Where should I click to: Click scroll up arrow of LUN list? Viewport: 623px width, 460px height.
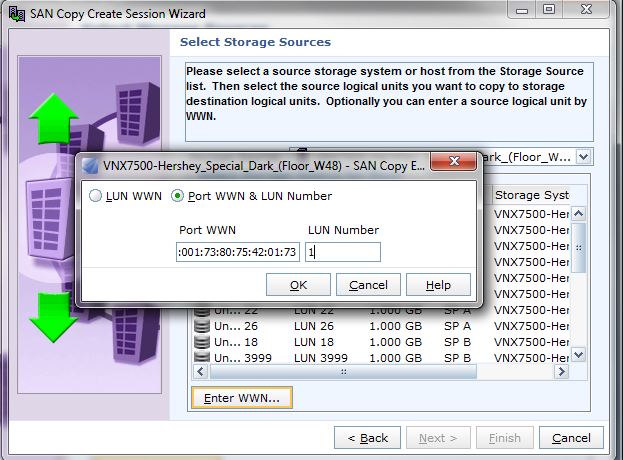[578, 214]
